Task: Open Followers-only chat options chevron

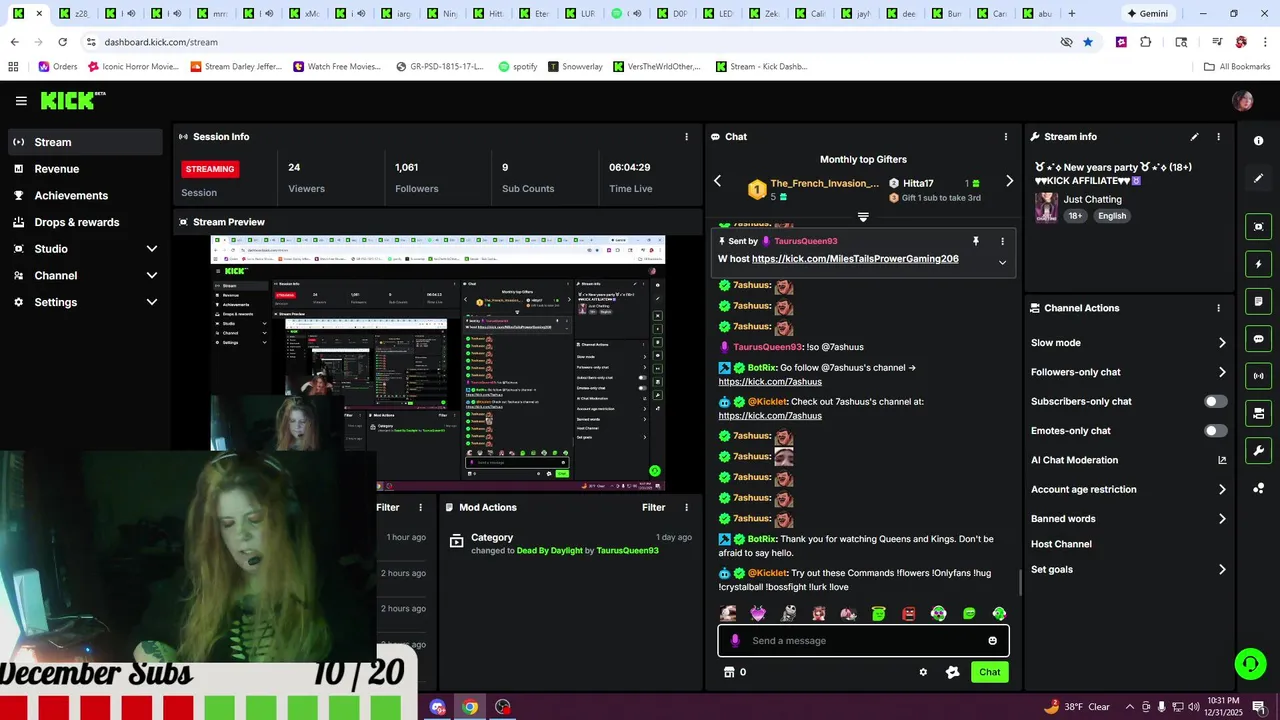Action: pos(1222,372)
